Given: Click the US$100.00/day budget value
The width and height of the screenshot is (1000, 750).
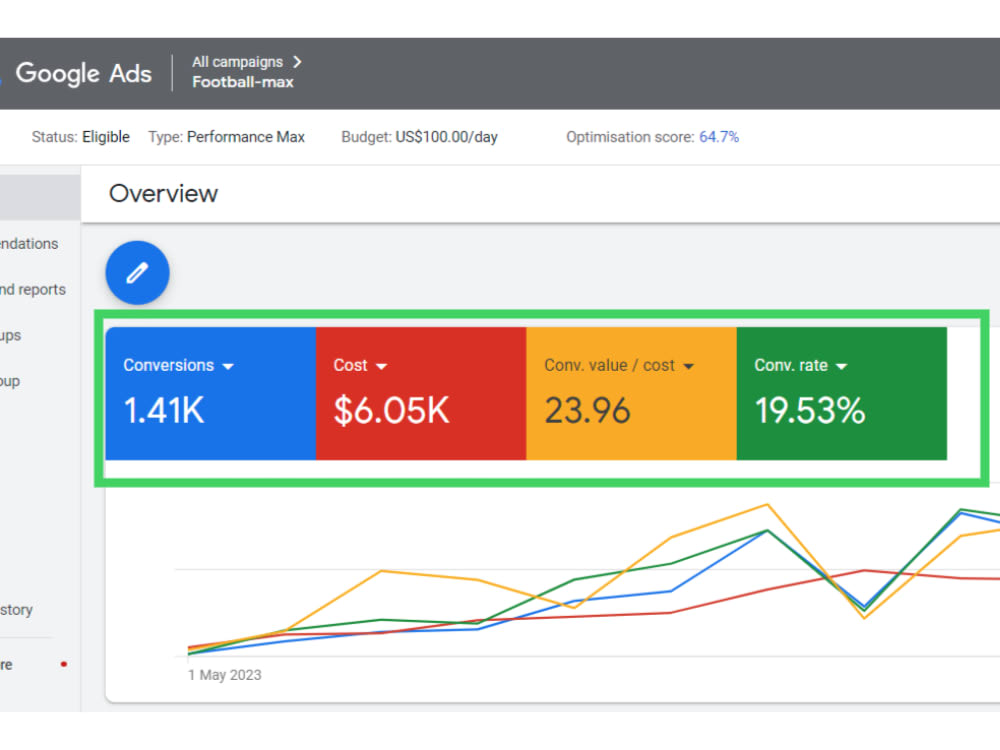Looking at the screenshot, I should coord(452,137).
